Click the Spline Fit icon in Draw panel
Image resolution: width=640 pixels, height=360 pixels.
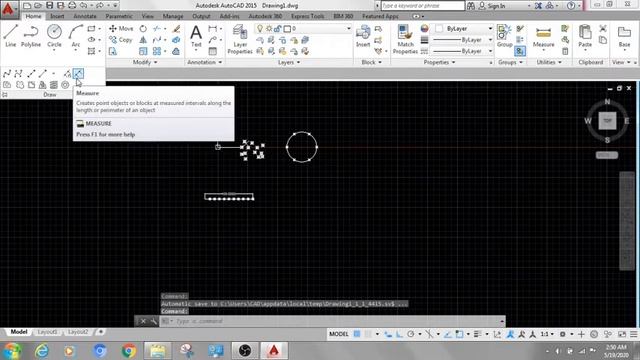pos(7,73)
